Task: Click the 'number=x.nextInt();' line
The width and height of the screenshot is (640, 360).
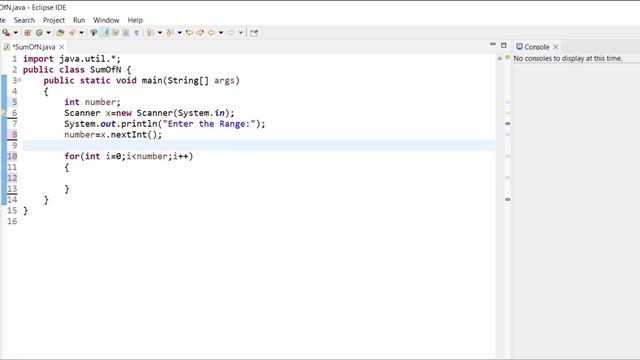Action: 113,135
